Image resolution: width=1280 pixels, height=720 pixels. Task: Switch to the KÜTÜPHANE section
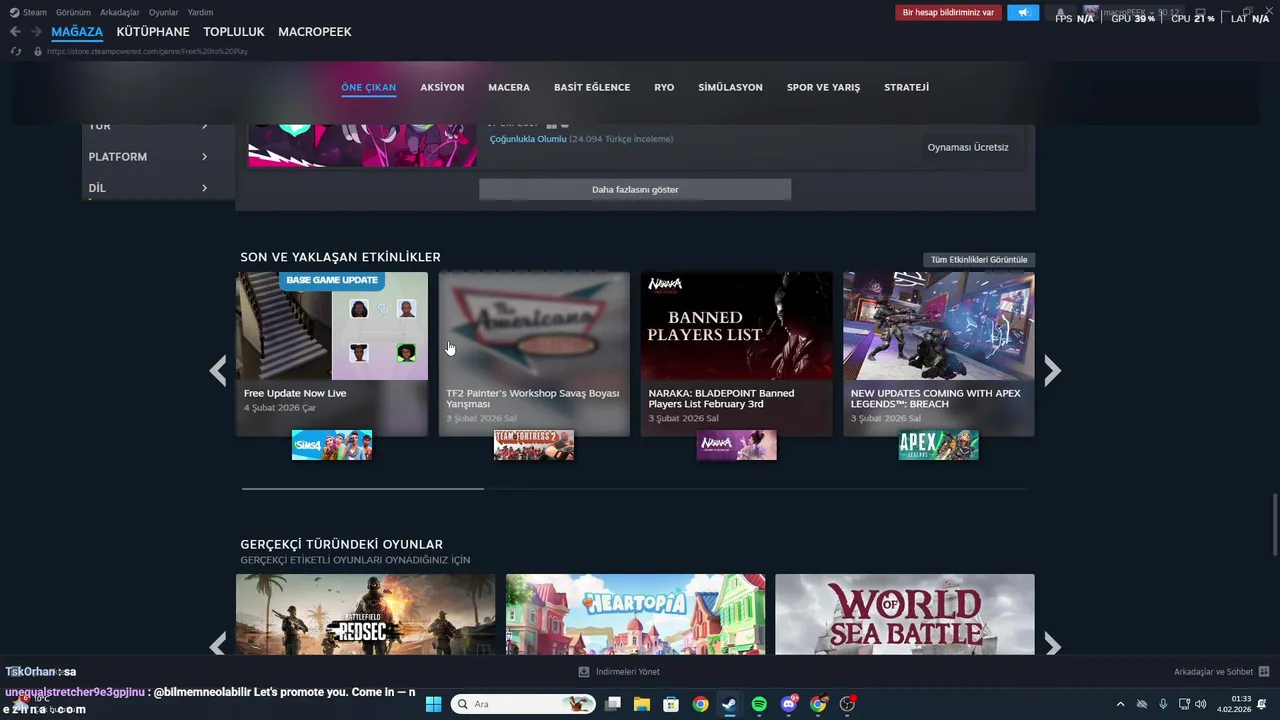(153, 32)
